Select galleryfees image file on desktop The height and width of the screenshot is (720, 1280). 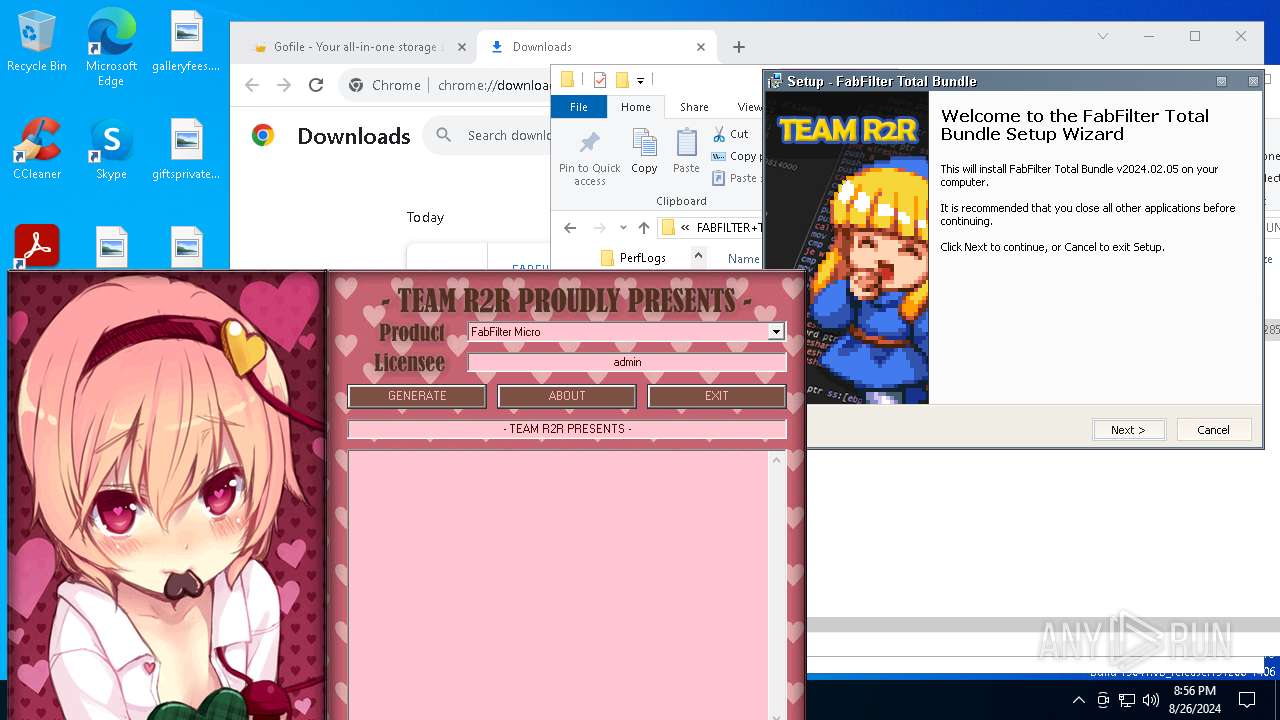coord(186,42)
